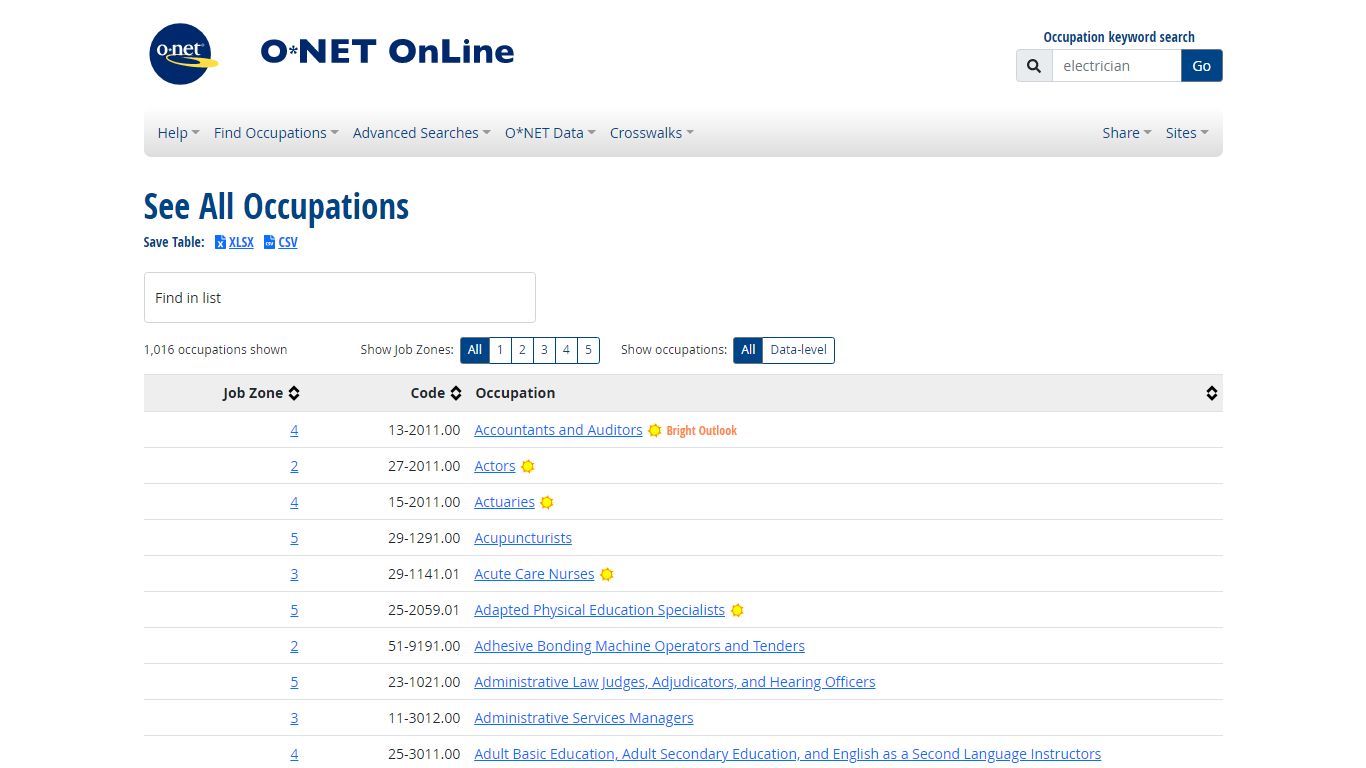Click CSV save table link text
The height and width of the screenshot is (768, 1366).
tap(288, 242)
